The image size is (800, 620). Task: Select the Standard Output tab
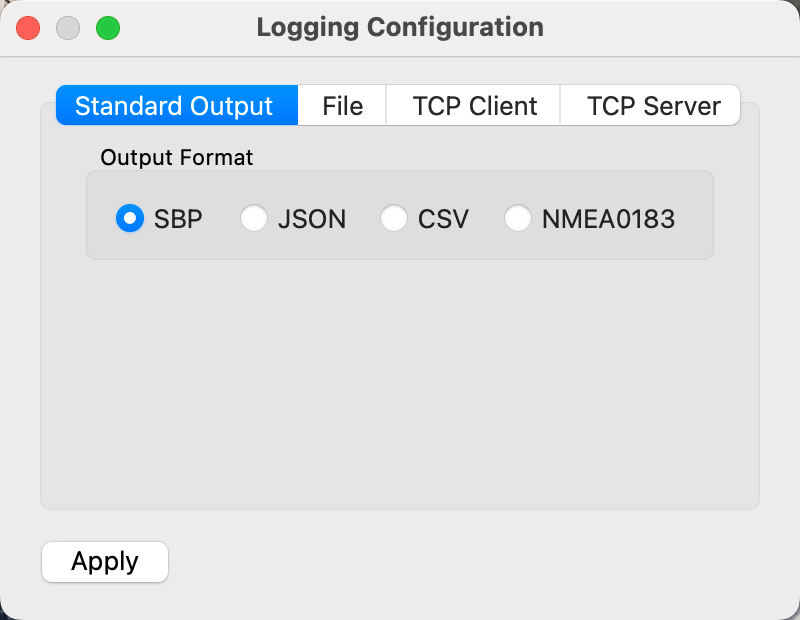177,106
